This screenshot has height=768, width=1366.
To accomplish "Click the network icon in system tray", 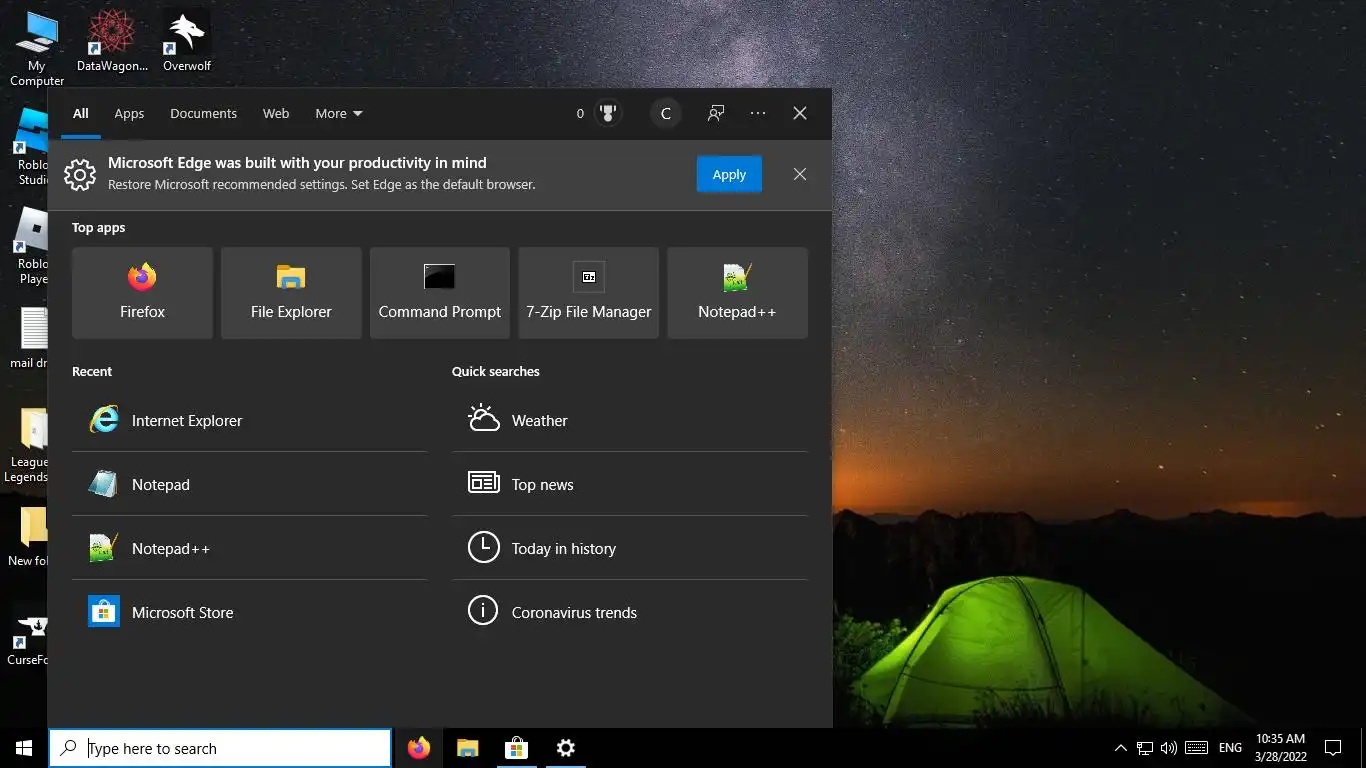I will (x=1145, y=748).
